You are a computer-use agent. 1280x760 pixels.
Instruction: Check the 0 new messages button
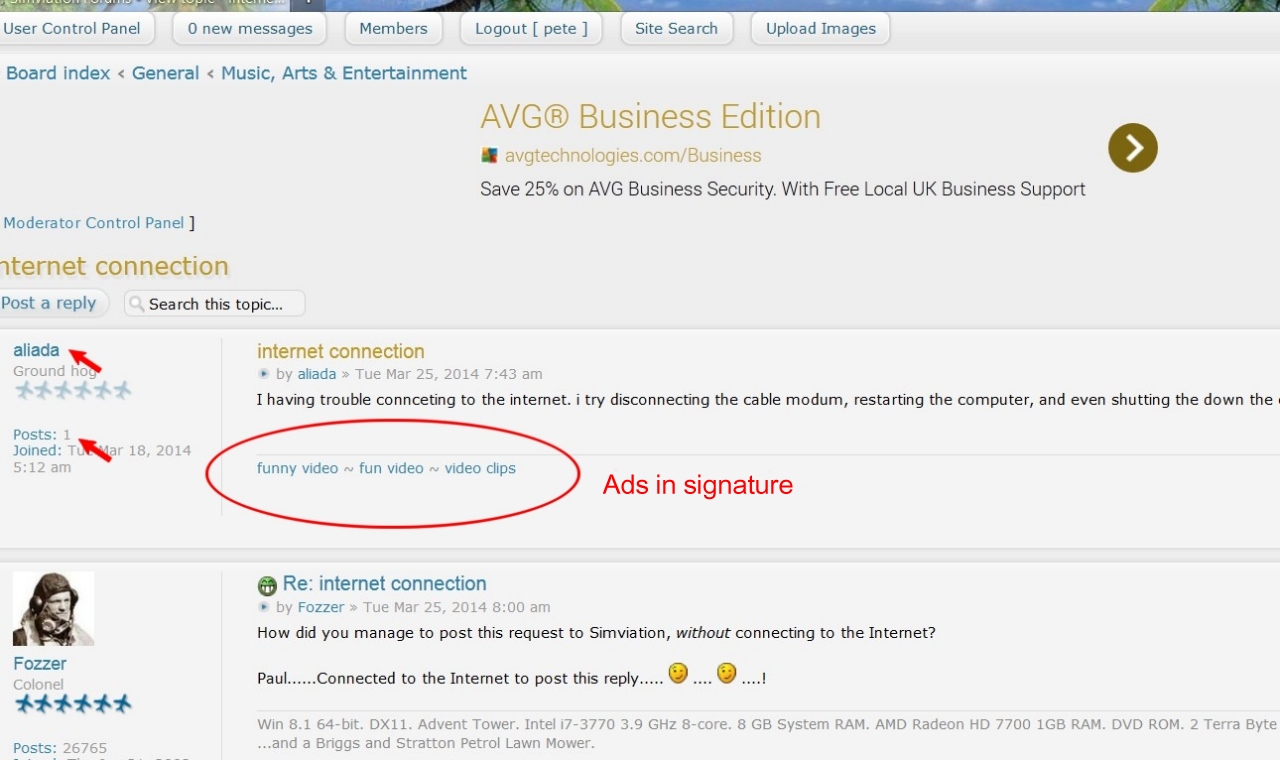point(250,29)
